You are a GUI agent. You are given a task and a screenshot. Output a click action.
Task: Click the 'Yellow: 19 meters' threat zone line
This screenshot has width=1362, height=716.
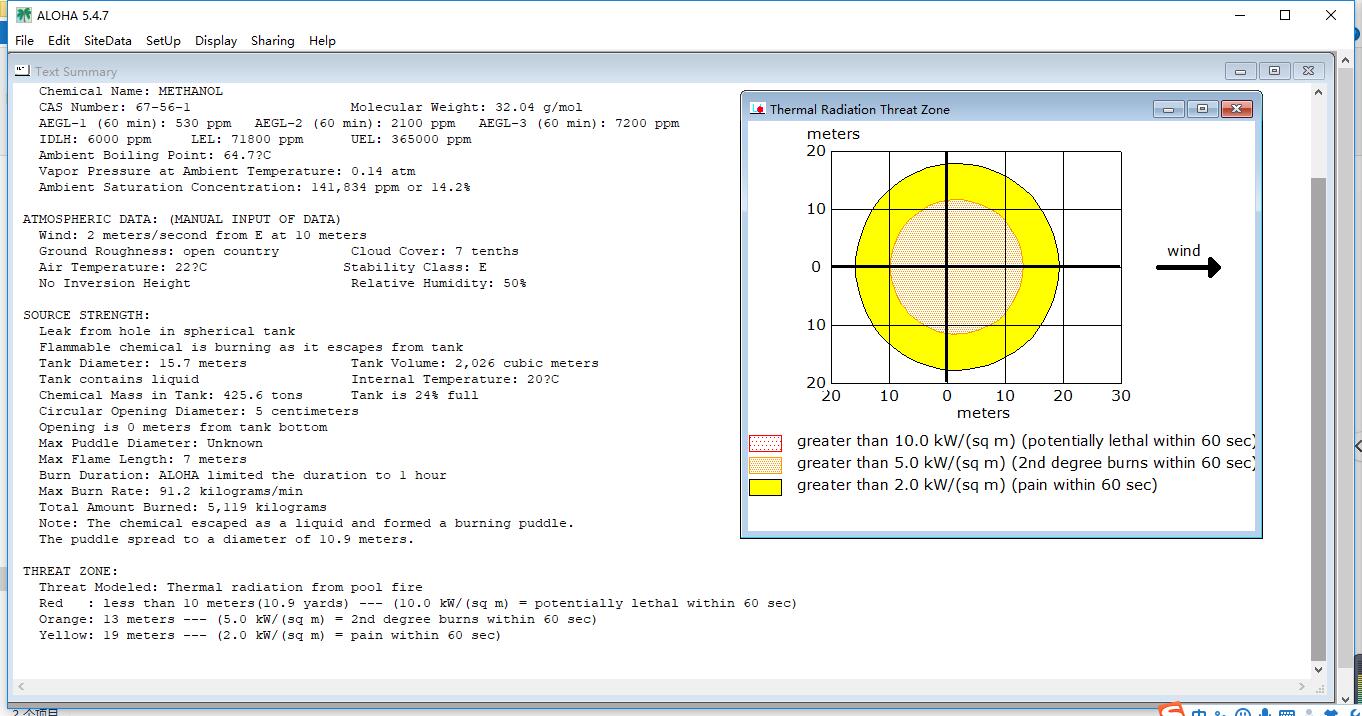coord(270,635)
